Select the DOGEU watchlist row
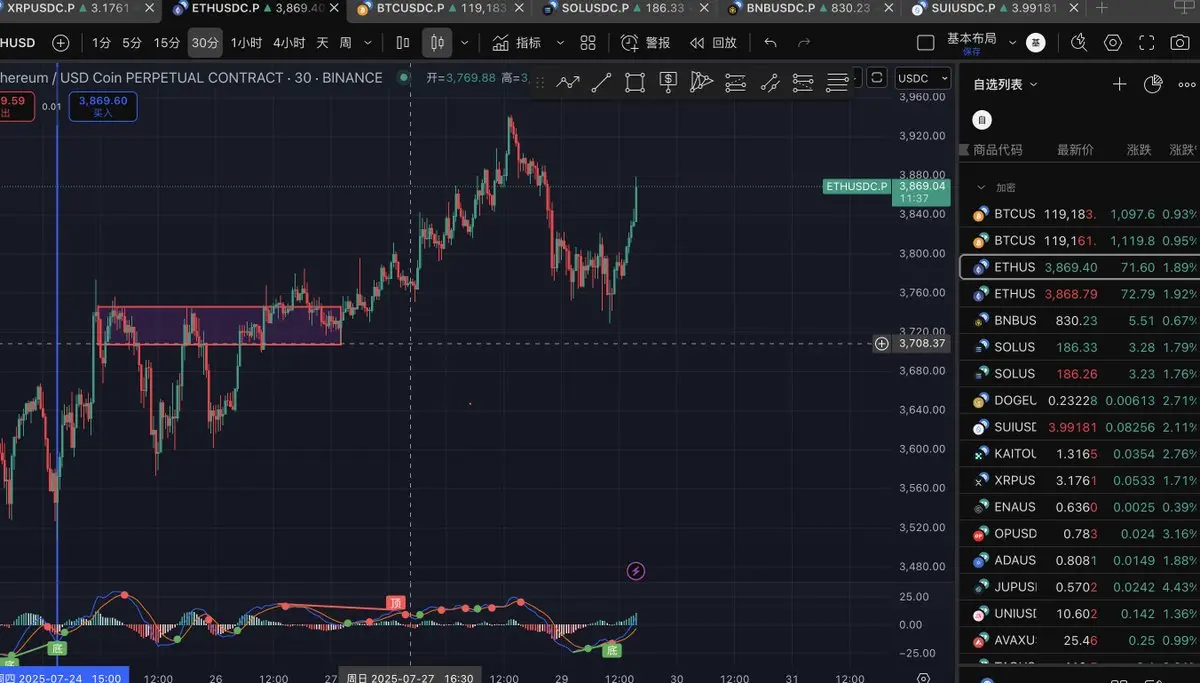Viewport: 1200px width, 683px height. click(1079, 400)
